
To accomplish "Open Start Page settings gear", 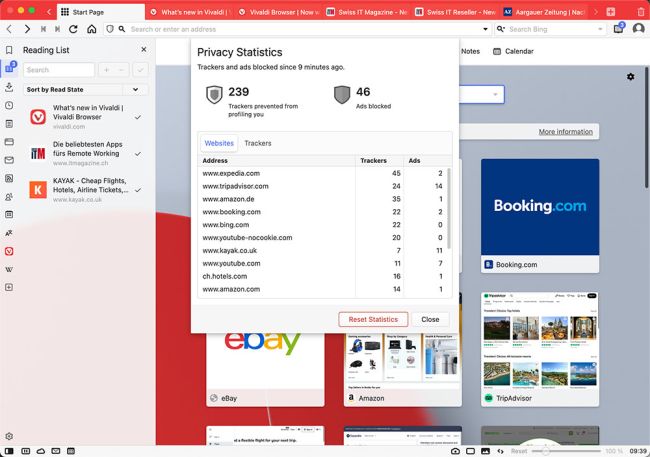I will click(x=631, y=77).
